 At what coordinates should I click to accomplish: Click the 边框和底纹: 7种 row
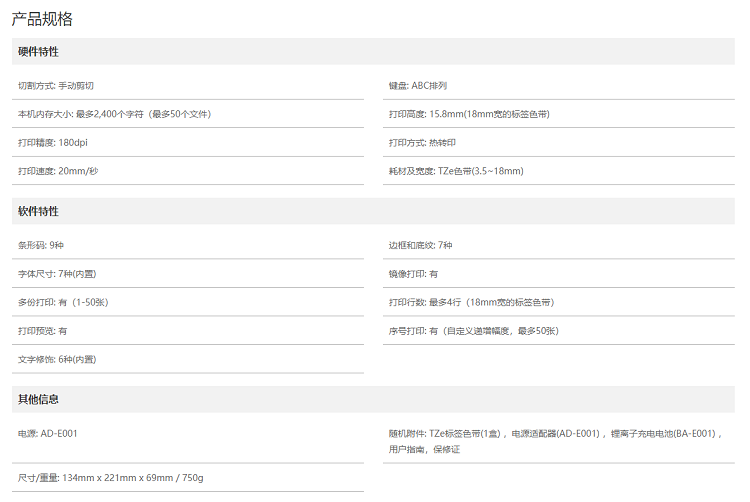point(559,245)
